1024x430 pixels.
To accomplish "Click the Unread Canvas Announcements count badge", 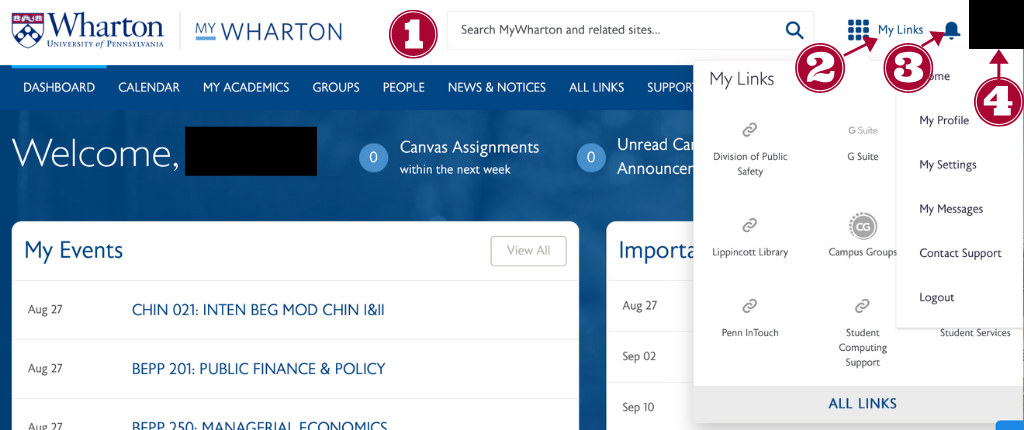I will (x=591, y=157).
